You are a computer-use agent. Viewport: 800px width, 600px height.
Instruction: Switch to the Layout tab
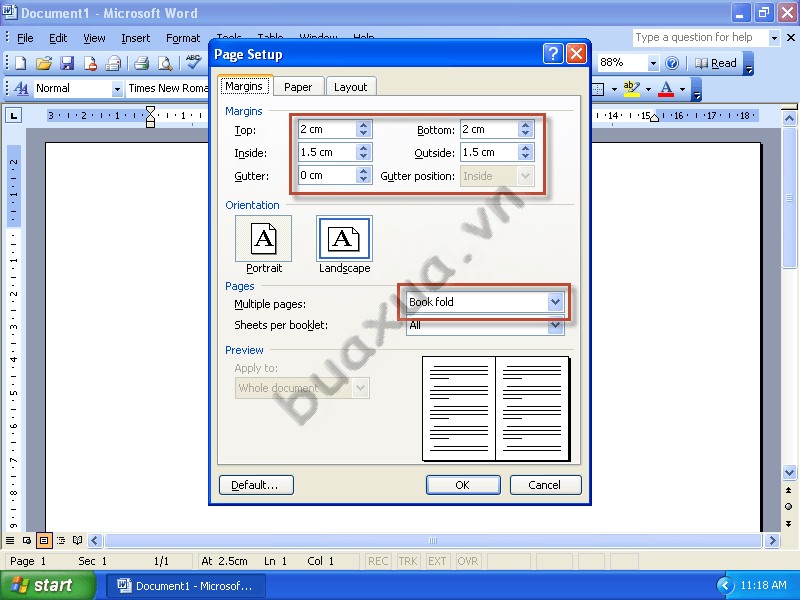click(x=351, y=87)
